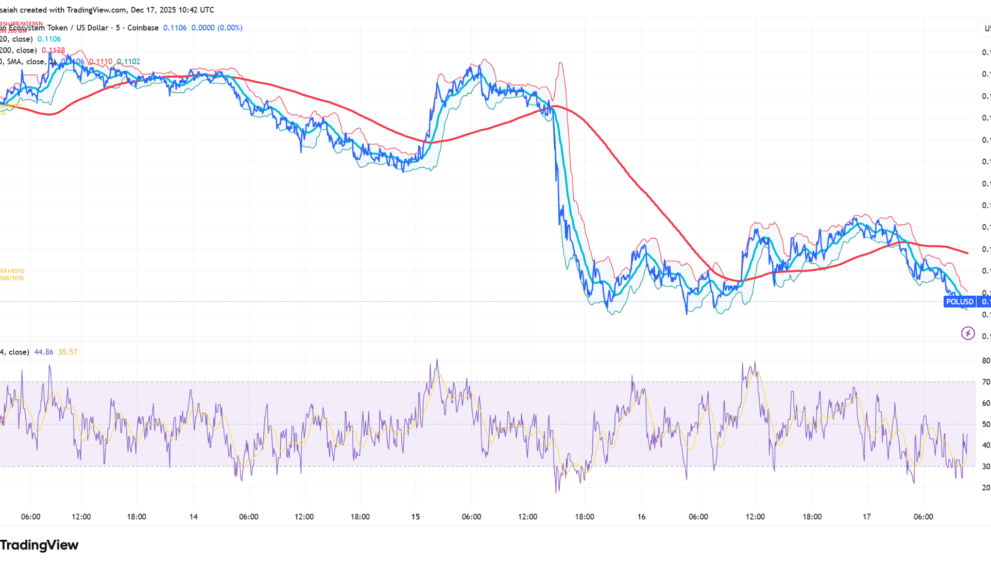Click the date label 16 on time axis

[x=641, y=517]
